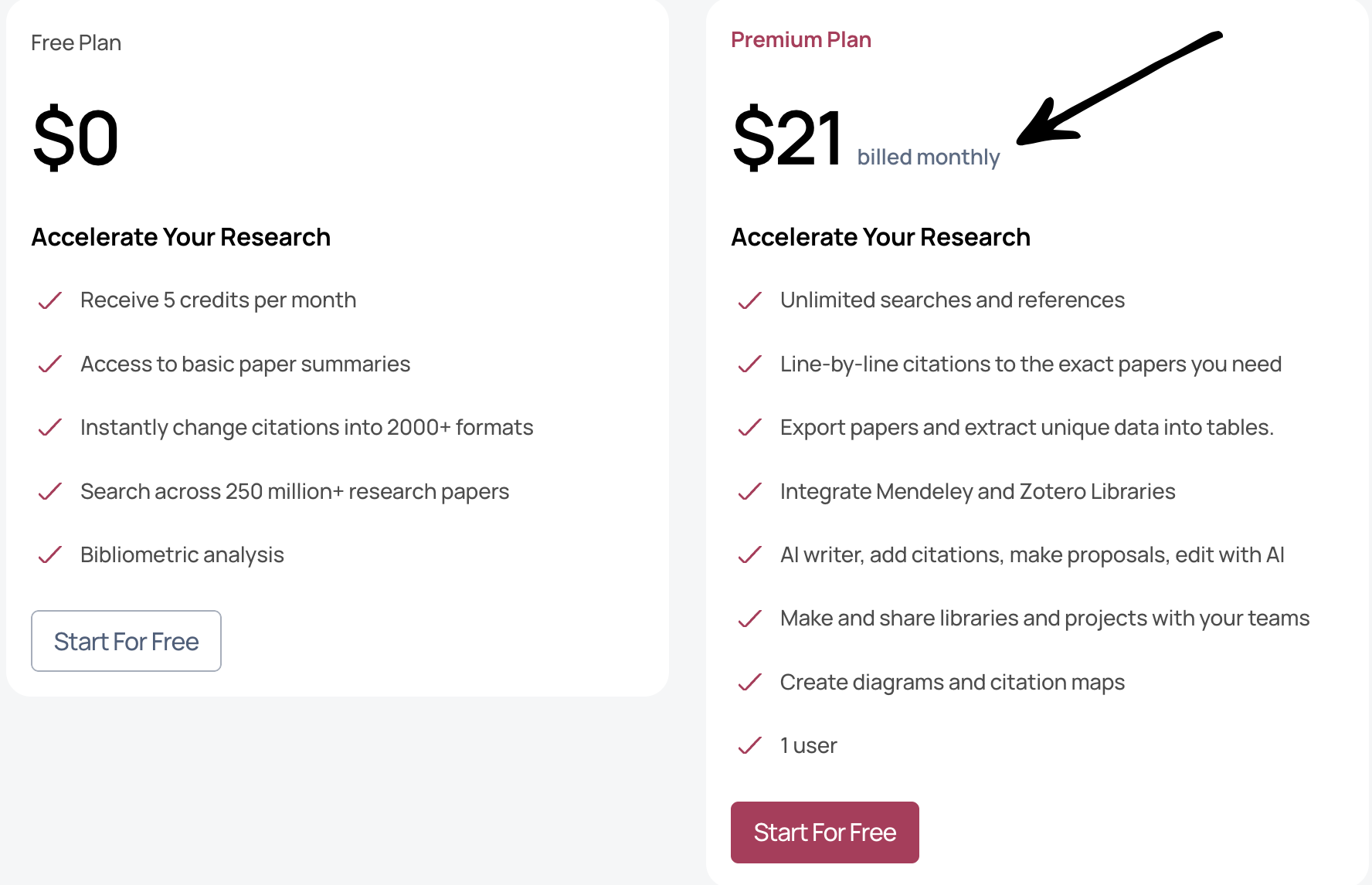Click the Free Plan 'Accelerate Your Research' heading
Image resolution: width=1372 pixels, height=885 pixels.
coord(181,237)
